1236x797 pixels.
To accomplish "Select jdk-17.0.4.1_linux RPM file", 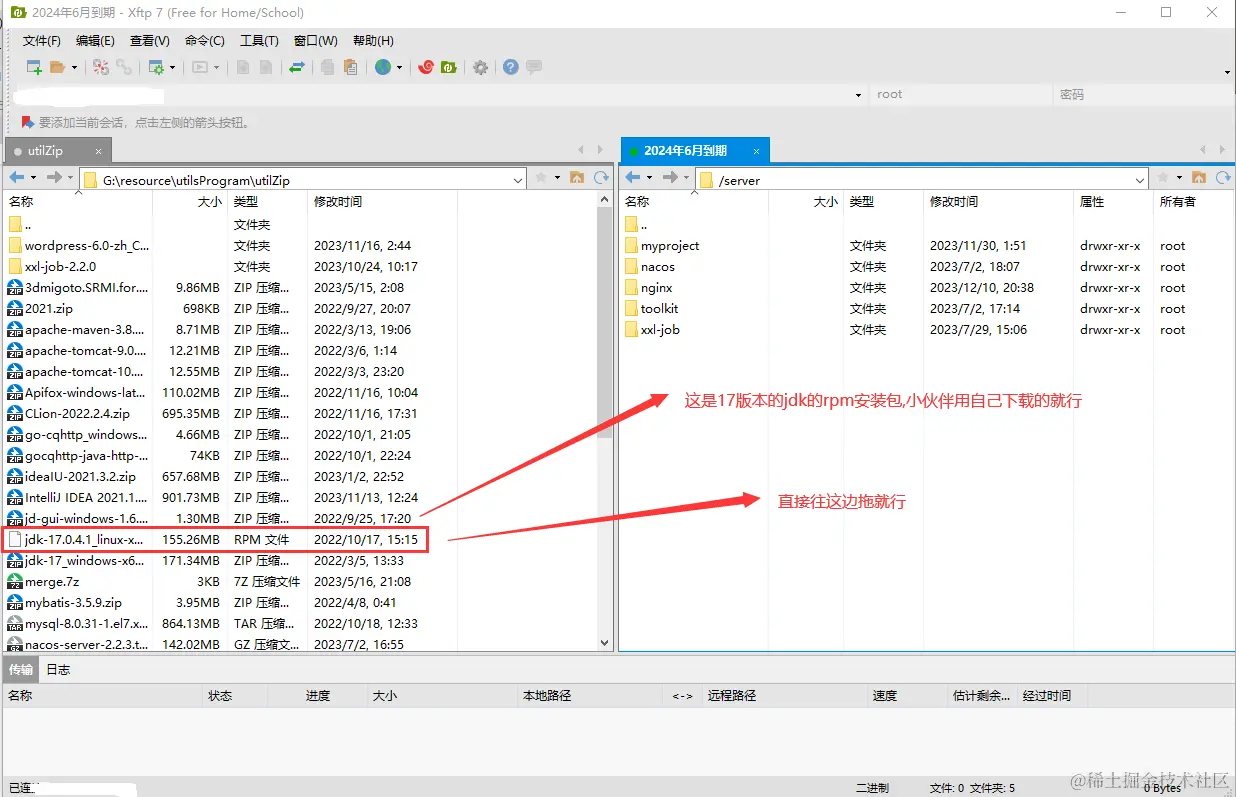I will [x=215, y=539].
